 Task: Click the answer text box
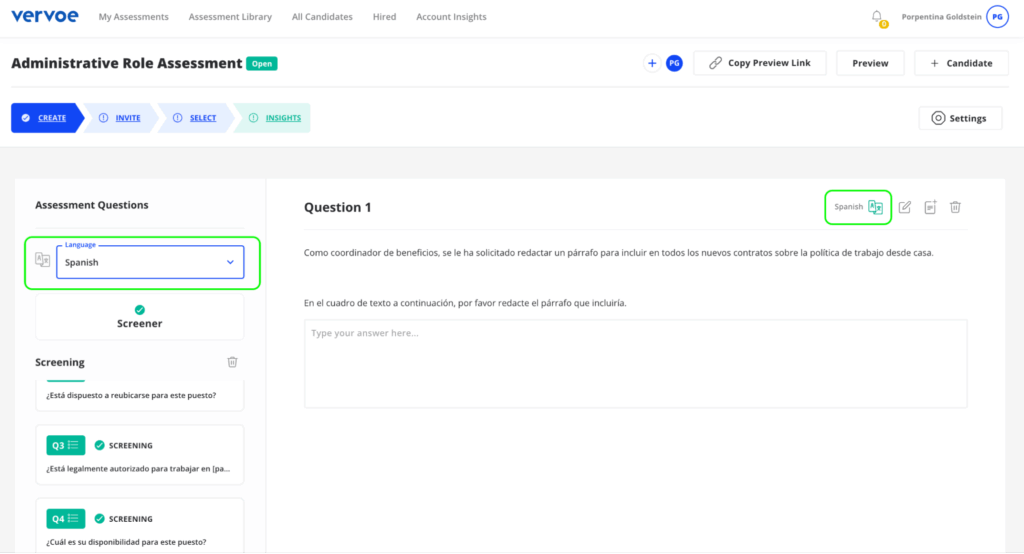pyautogui.click(x=635, y=363)
